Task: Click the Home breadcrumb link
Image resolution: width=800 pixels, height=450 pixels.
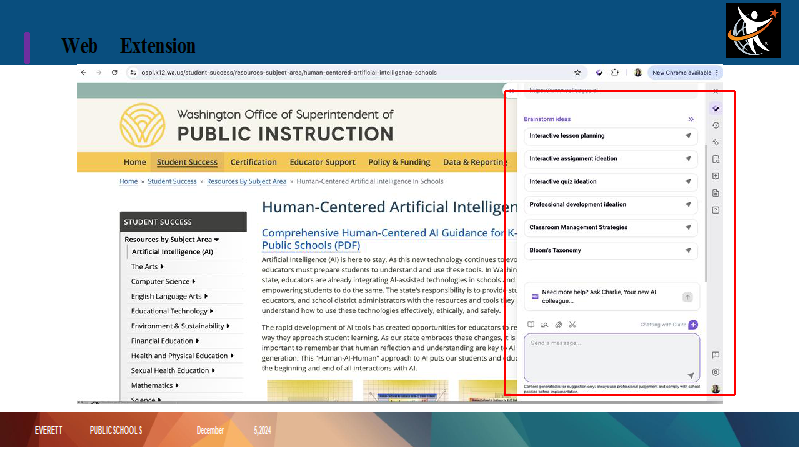Action: coord(129,181)
